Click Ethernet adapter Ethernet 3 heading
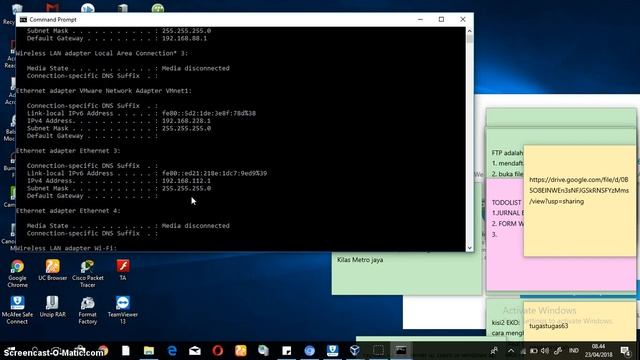Image resolution: width=640 pixels, height=360 pixels. pos(68,151)
